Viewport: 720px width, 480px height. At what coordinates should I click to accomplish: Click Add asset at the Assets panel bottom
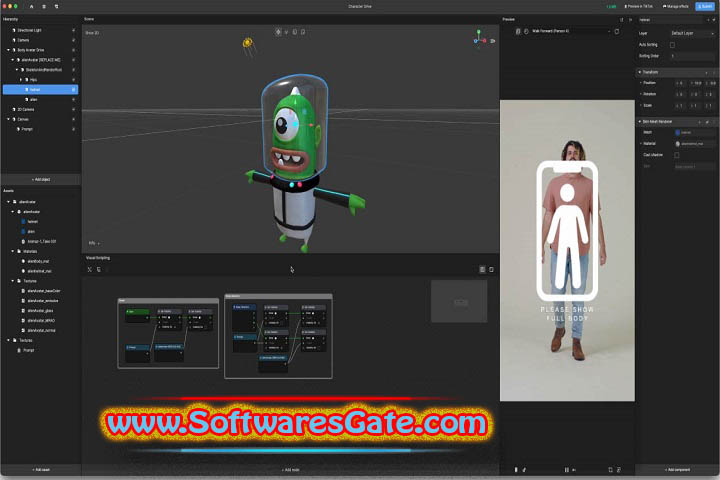point(41,470)
